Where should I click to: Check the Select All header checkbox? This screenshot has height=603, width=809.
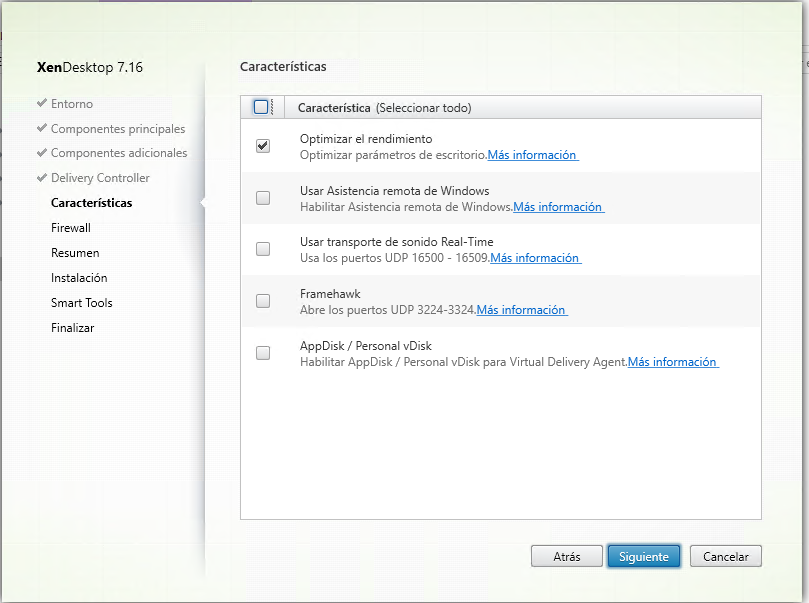click(261, 107)
